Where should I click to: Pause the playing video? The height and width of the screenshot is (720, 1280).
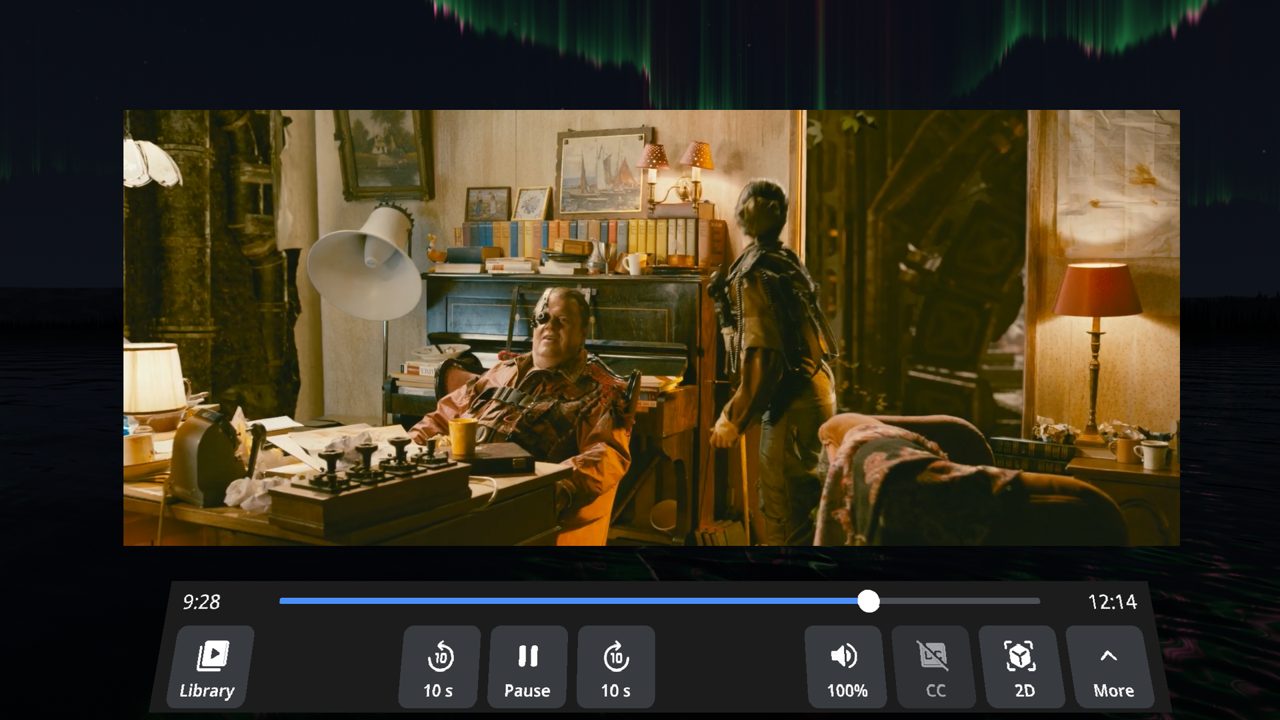click(x=528, y=667)
